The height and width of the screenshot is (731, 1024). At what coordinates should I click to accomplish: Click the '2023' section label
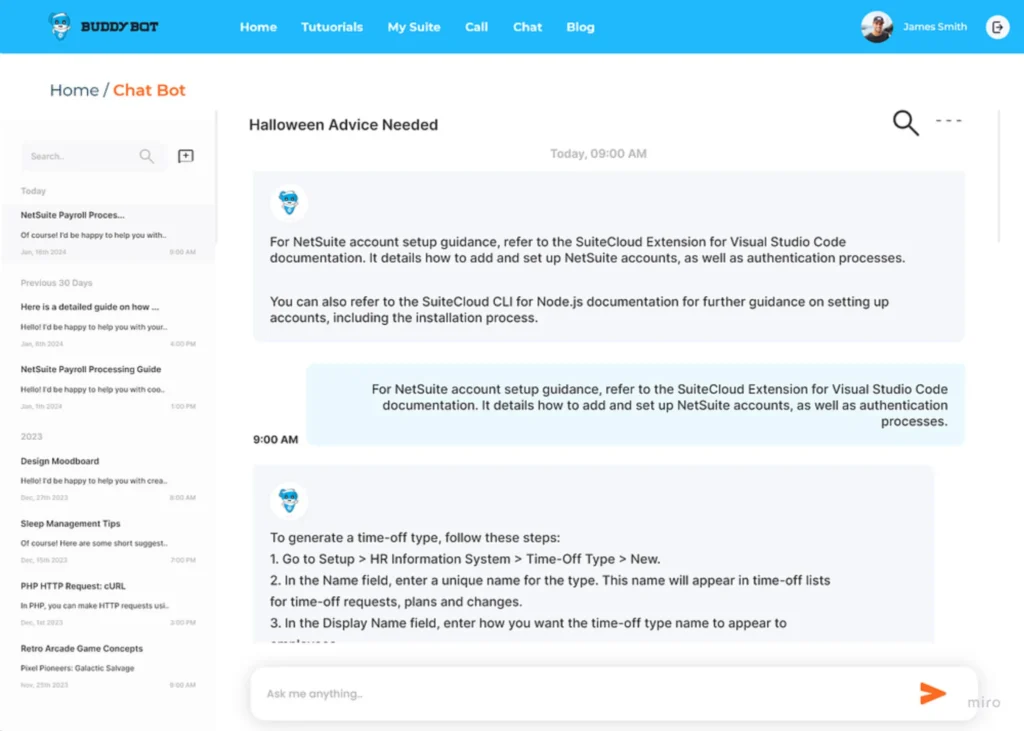pos(31,436)
